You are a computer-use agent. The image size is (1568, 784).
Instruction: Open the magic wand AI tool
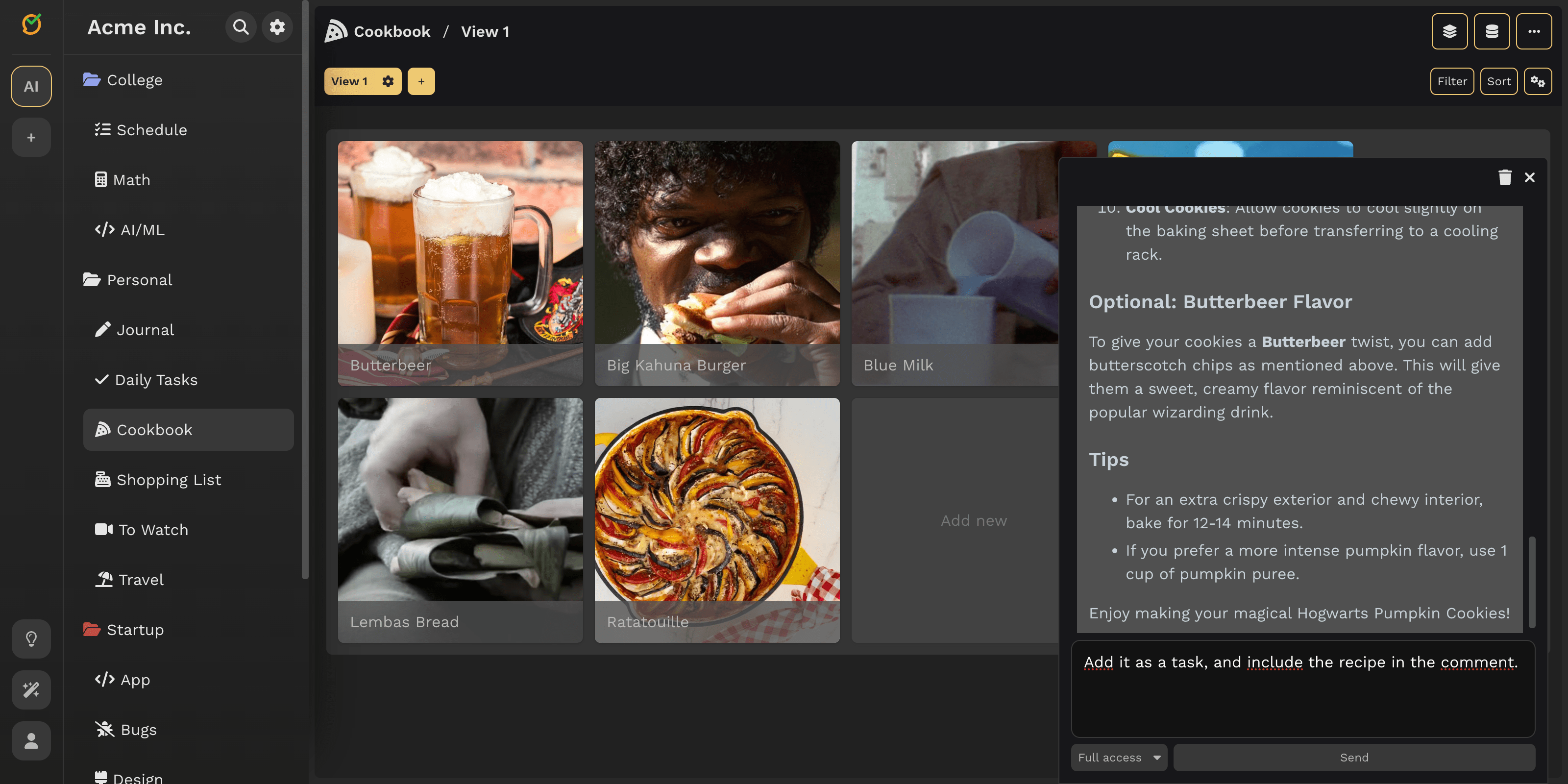[31, 689]
